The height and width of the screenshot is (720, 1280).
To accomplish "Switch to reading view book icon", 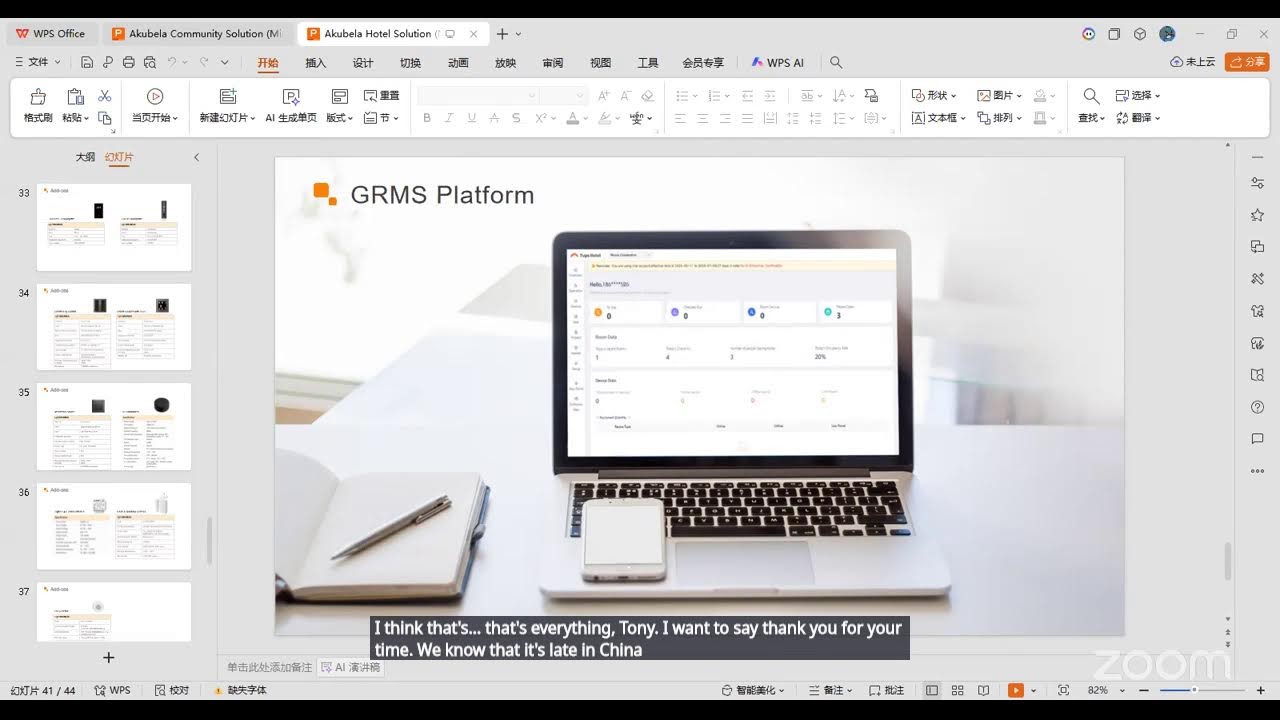I will pyautogui.click(x=984, y=690).
